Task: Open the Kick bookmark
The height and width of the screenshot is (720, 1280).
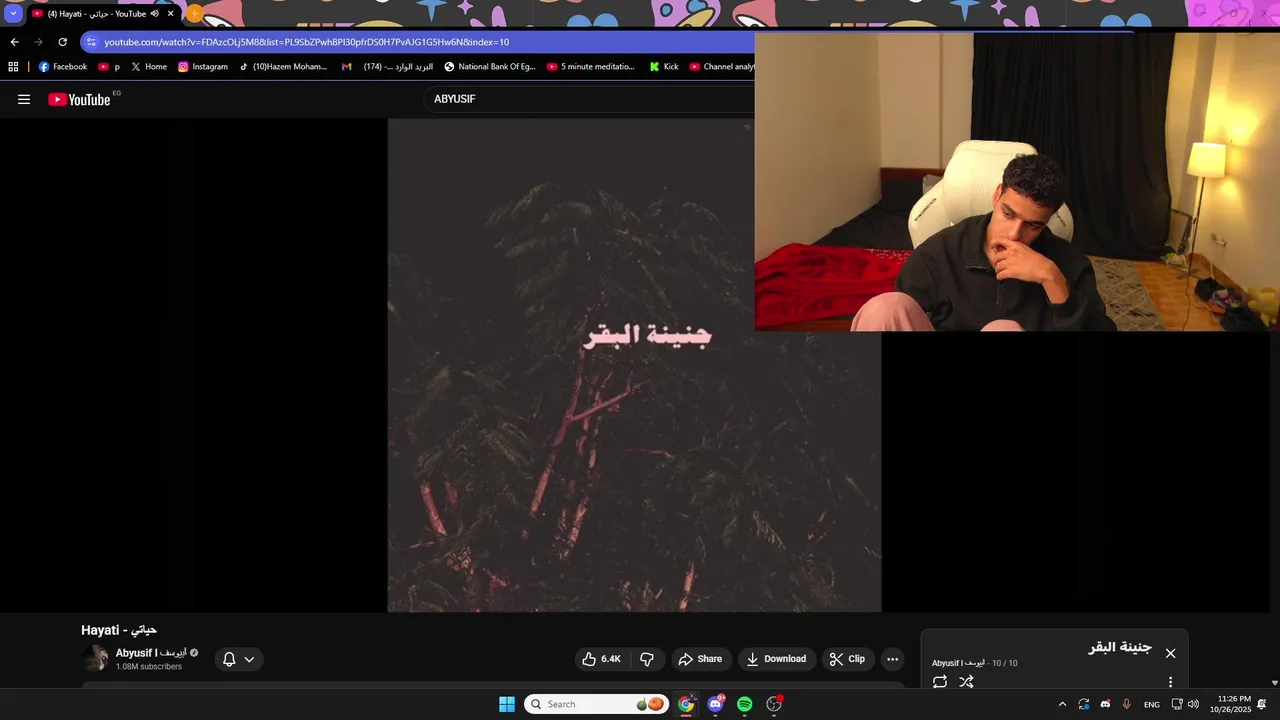Action: tap(664, 67)
